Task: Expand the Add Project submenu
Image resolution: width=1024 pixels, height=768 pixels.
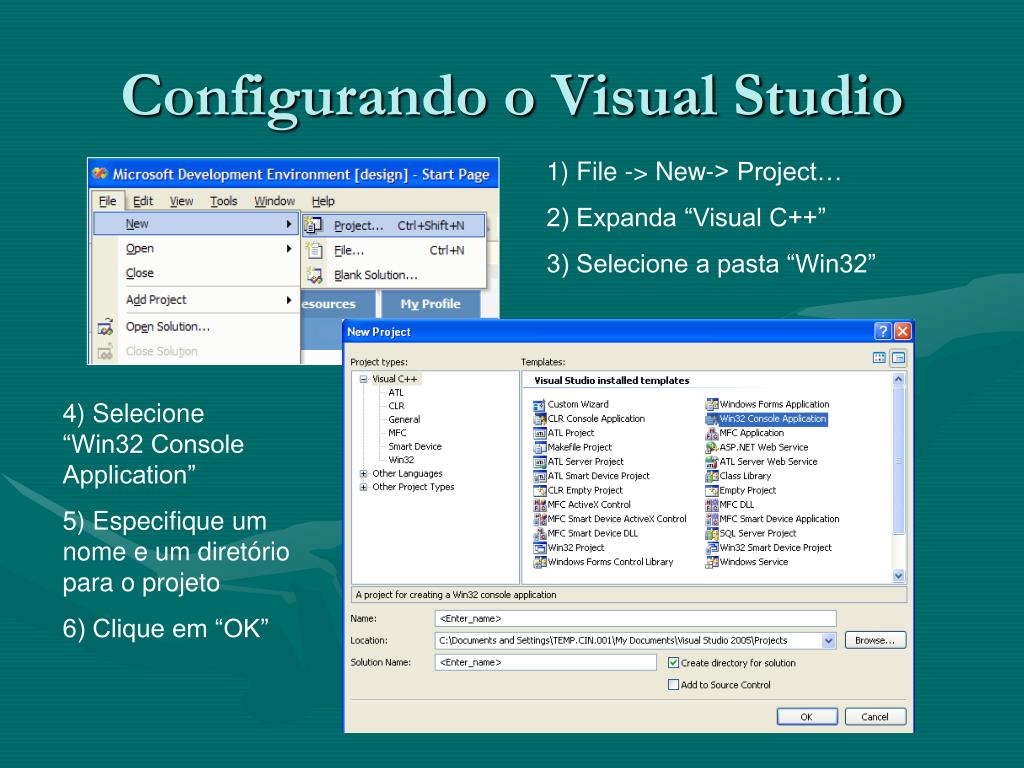Action: [197, 300]
